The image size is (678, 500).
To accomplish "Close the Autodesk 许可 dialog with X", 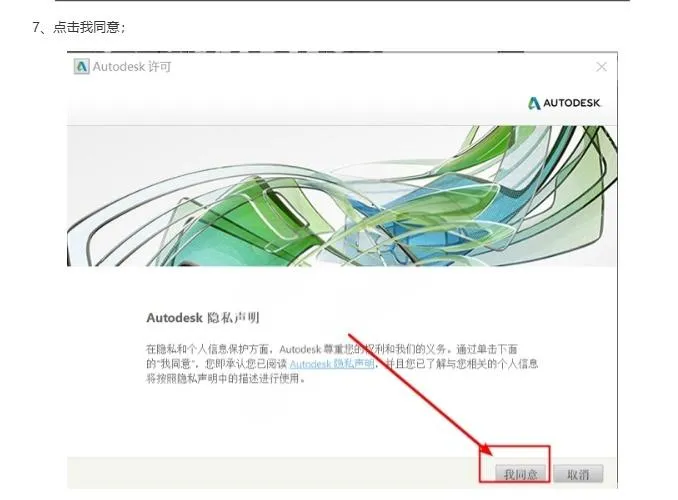I will (x=601, y=67).
